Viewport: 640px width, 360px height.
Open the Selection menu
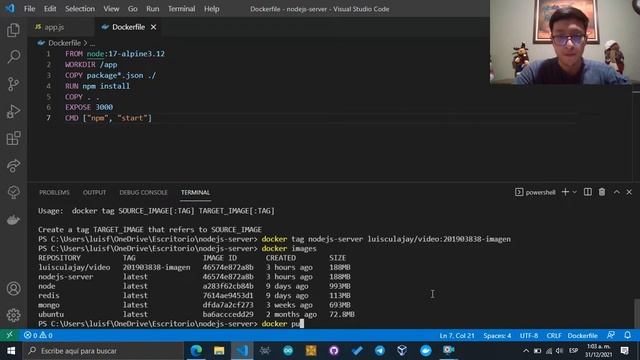point(80,9)
